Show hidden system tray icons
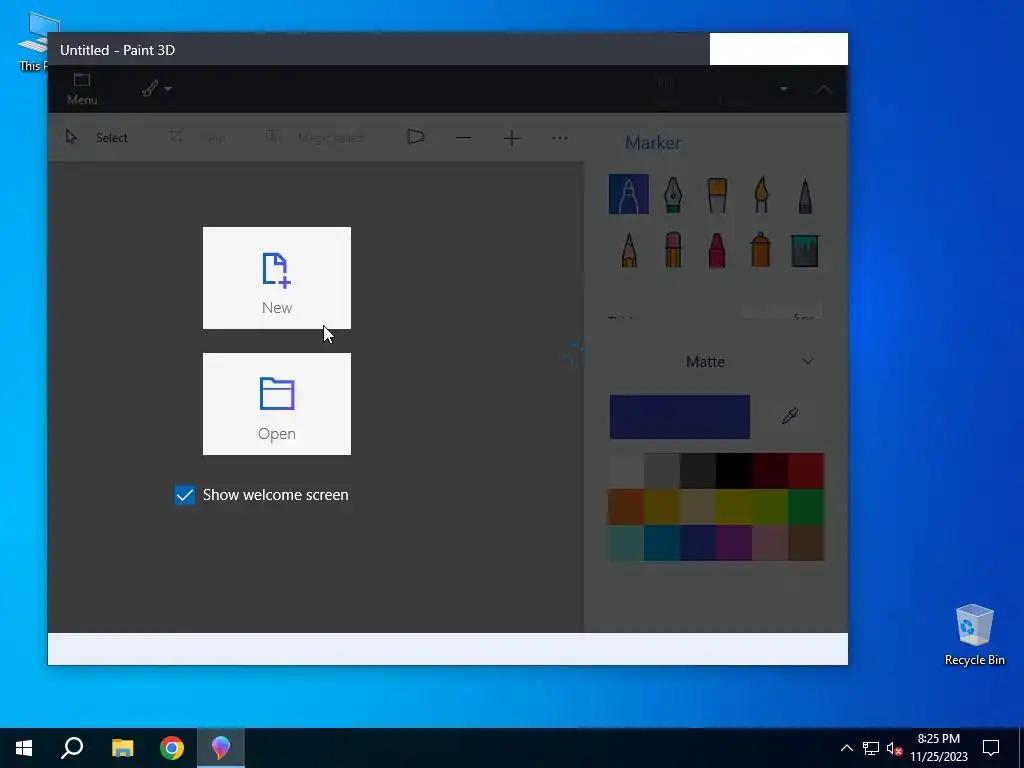Screen dimensions: 1024x768 846,748
